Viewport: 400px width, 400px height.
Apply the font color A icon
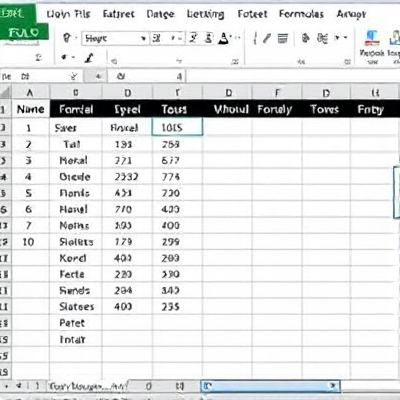(x=224, y=38)
